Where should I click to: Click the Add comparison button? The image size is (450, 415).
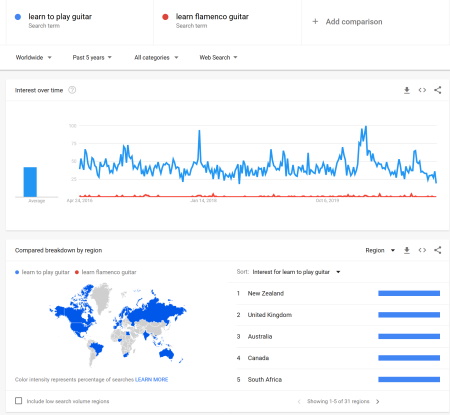click(347, 22)
